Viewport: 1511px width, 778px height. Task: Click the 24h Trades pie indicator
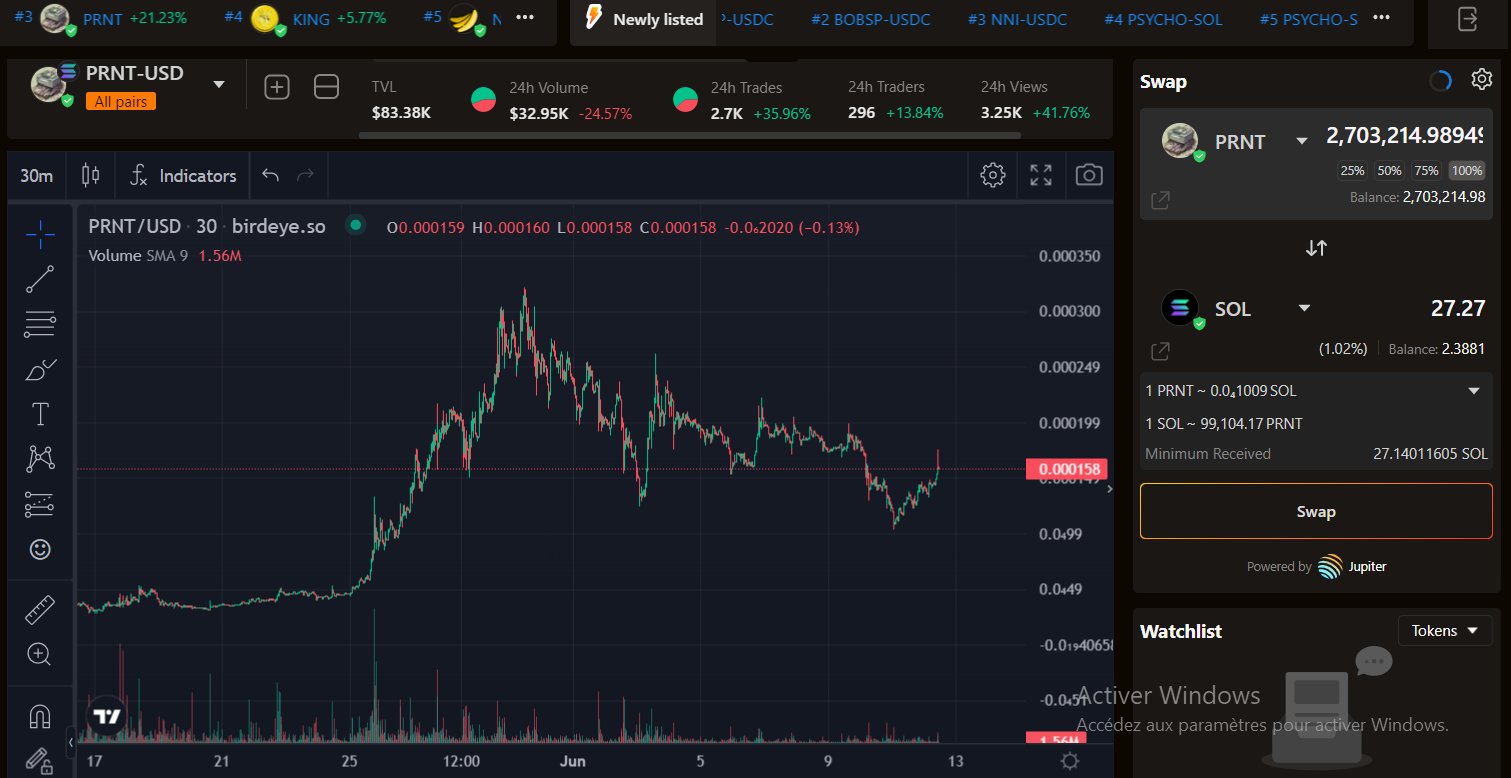(686, 100)
